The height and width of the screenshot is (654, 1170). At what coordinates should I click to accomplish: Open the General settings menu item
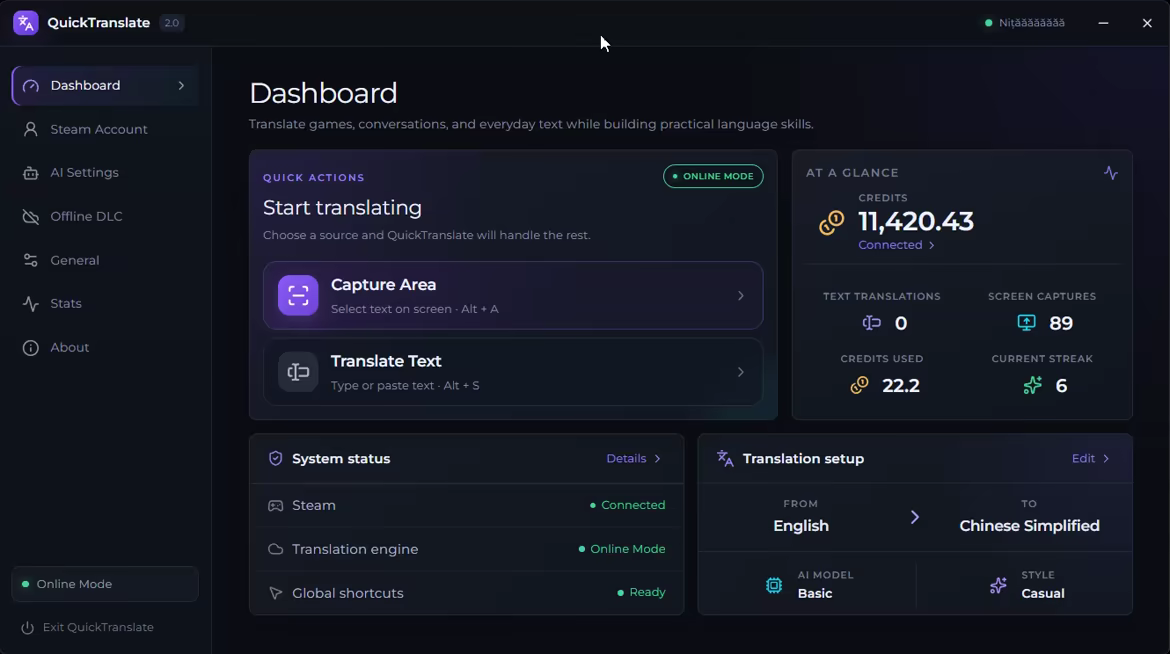(104, 261)
